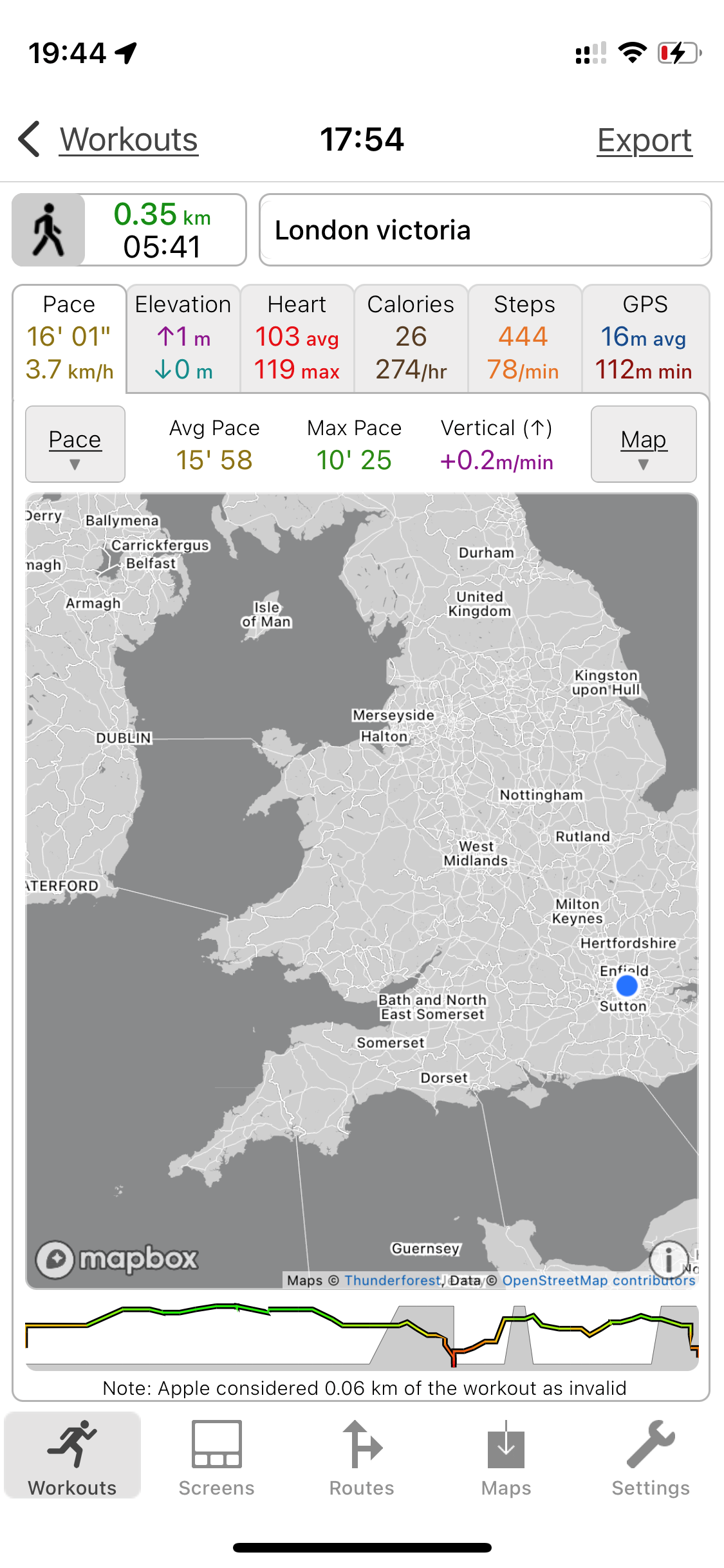Tap the blue location dot on the map
The image size is (724, 1568).
coord(626,985)
